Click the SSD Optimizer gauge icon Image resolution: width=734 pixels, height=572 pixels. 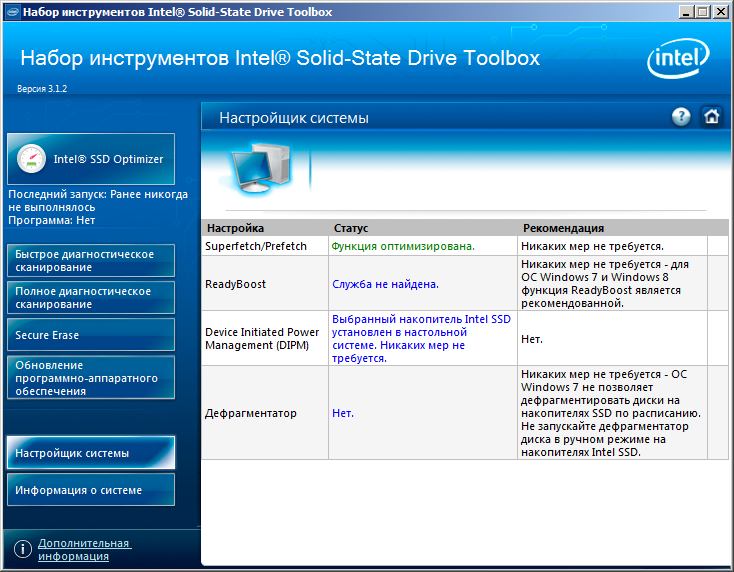(x=31, y=159)
